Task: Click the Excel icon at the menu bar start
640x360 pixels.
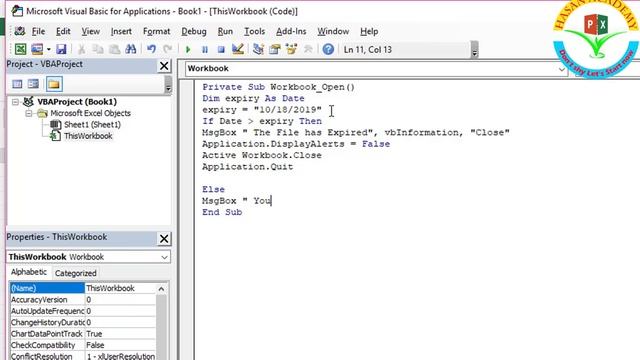Action: click(20, 31)
